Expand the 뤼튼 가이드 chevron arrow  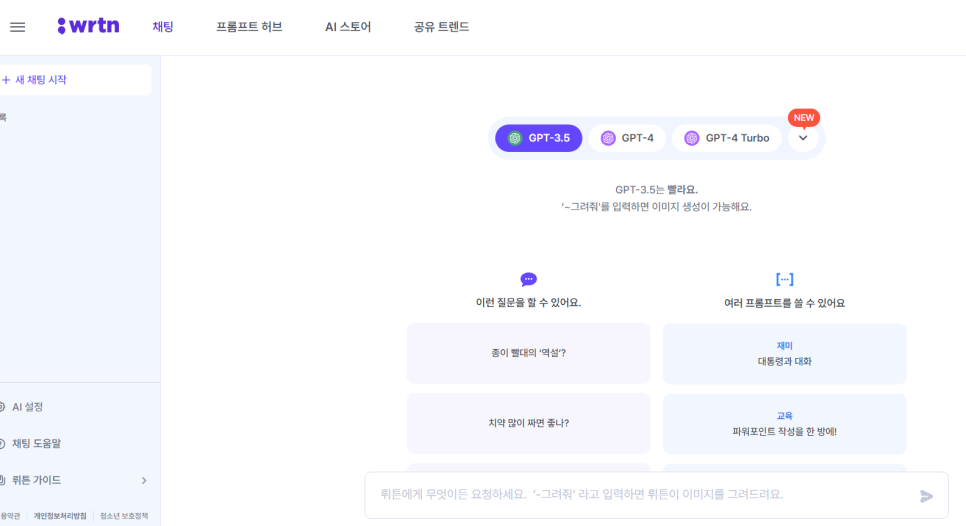coord(144,480)
